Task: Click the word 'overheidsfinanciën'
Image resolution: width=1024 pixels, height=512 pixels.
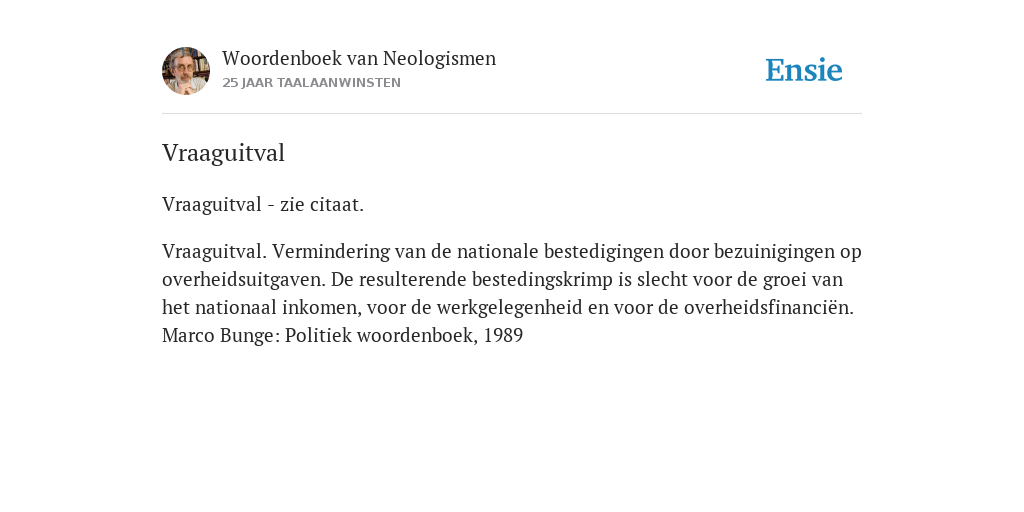Action: [768, 308]
